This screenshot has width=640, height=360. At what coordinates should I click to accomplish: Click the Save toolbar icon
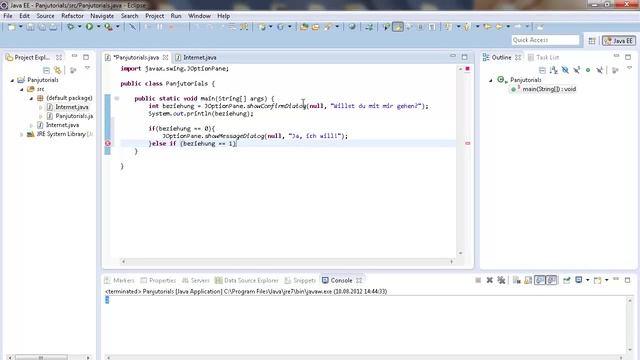31,27
